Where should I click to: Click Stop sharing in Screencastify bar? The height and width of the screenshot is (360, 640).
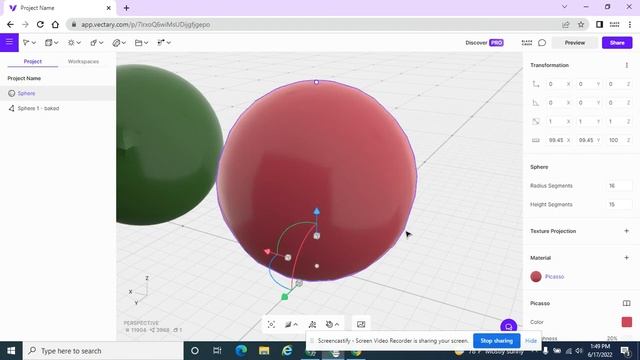(496, 340)
